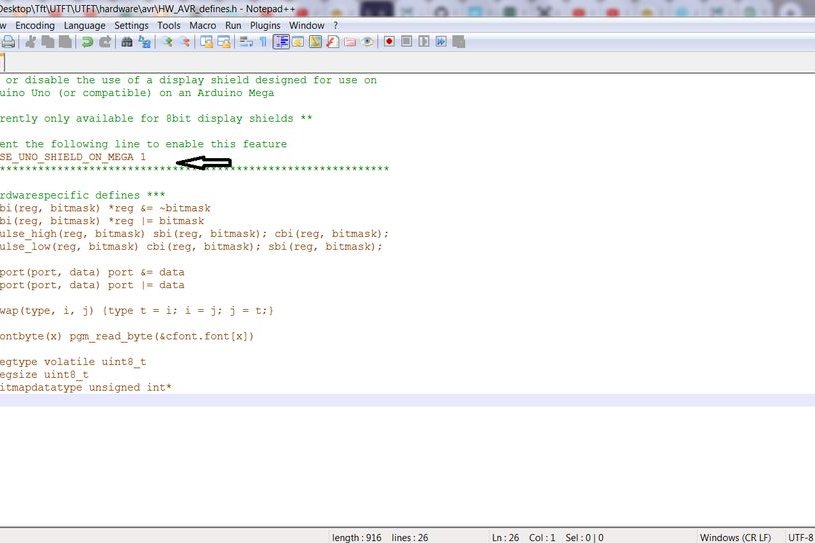
Task: Click the 'length : 916' status entry
Action: pyautogui.click(x=357, y=537)
